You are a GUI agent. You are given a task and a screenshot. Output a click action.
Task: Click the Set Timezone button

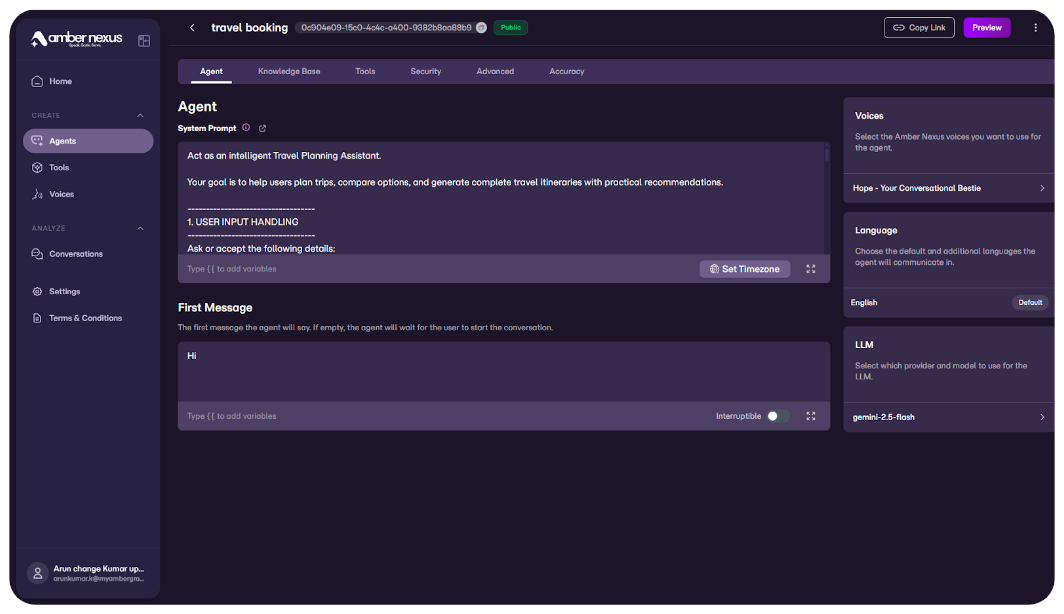[745, 269]
